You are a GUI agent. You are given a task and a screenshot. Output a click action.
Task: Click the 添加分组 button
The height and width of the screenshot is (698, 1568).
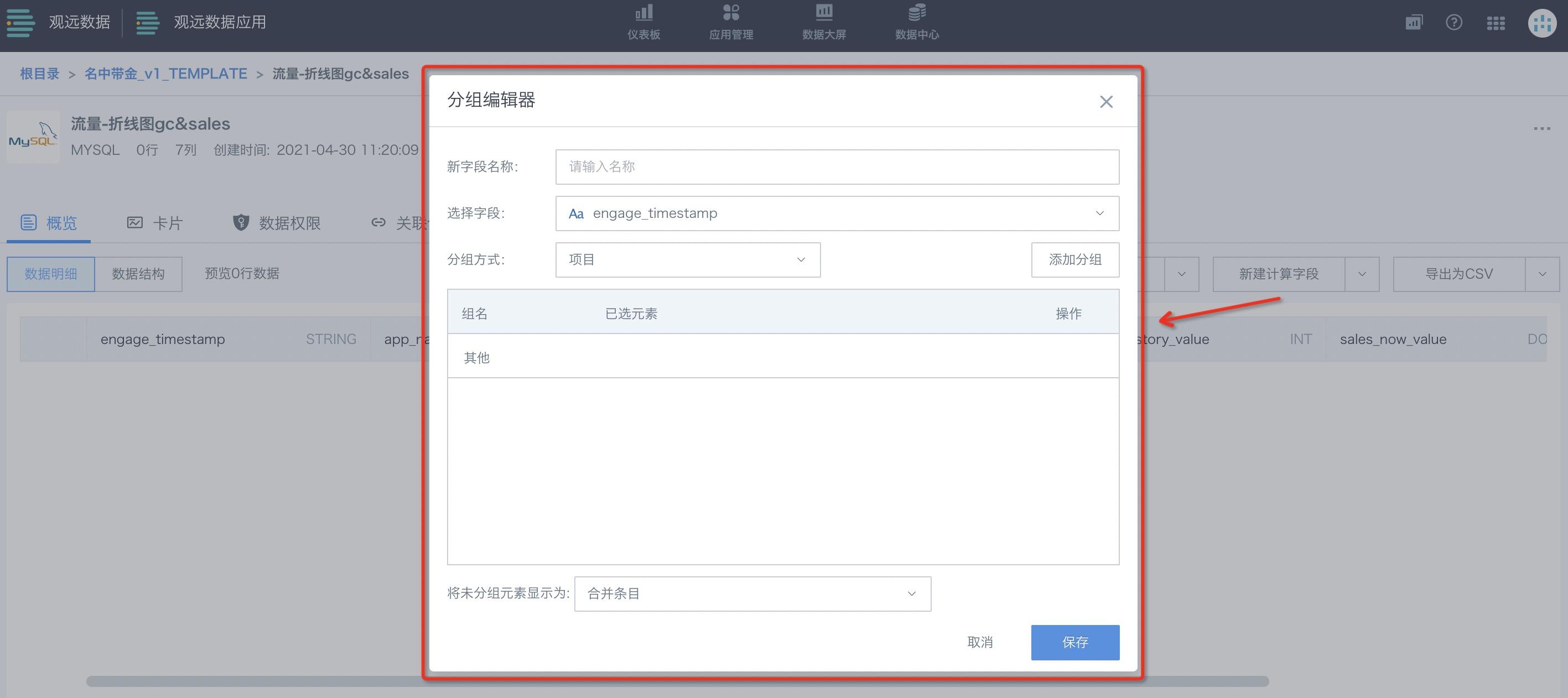(x=1074, y=260)
